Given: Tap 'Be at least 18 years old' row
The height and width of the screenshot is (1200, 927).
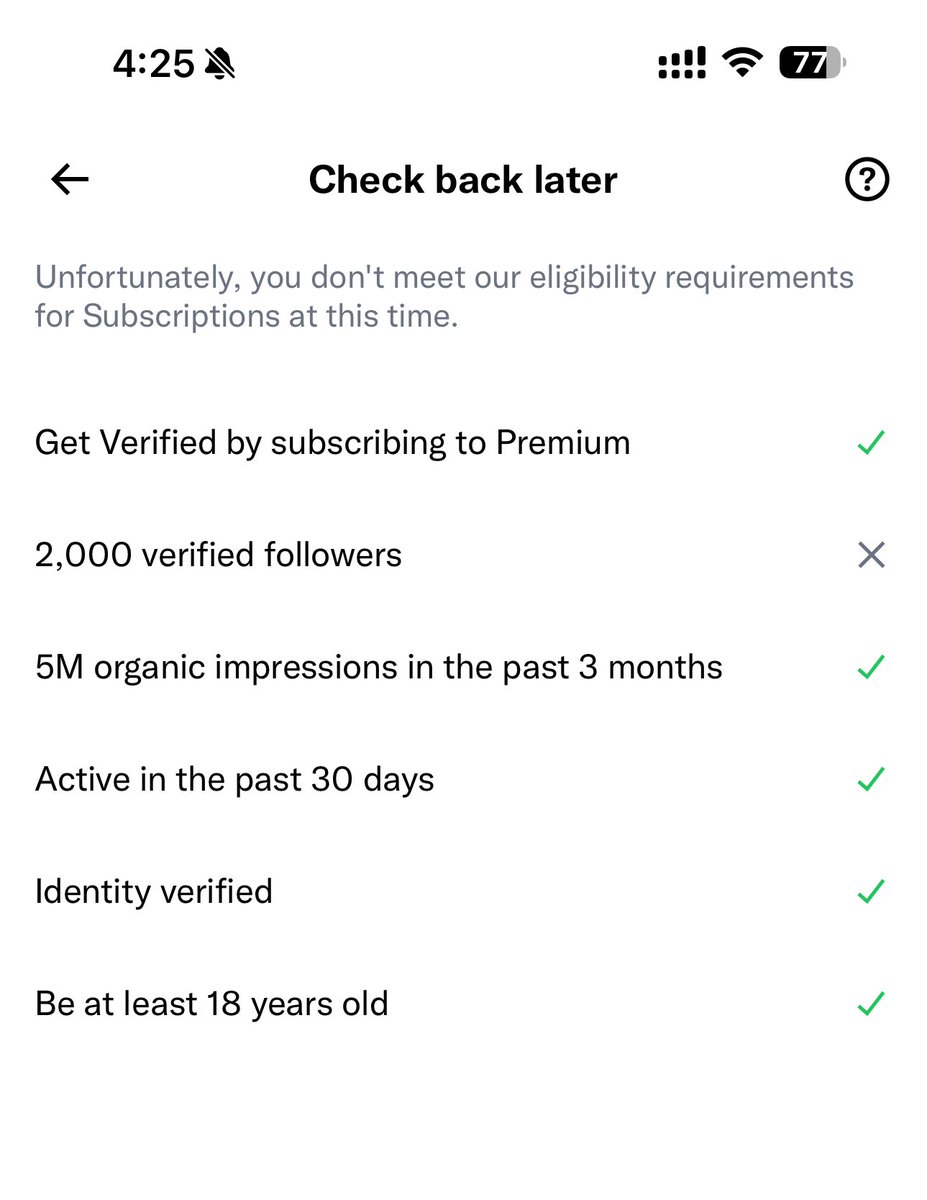Looking at the screenshot, I should (x=211, y=1003).
